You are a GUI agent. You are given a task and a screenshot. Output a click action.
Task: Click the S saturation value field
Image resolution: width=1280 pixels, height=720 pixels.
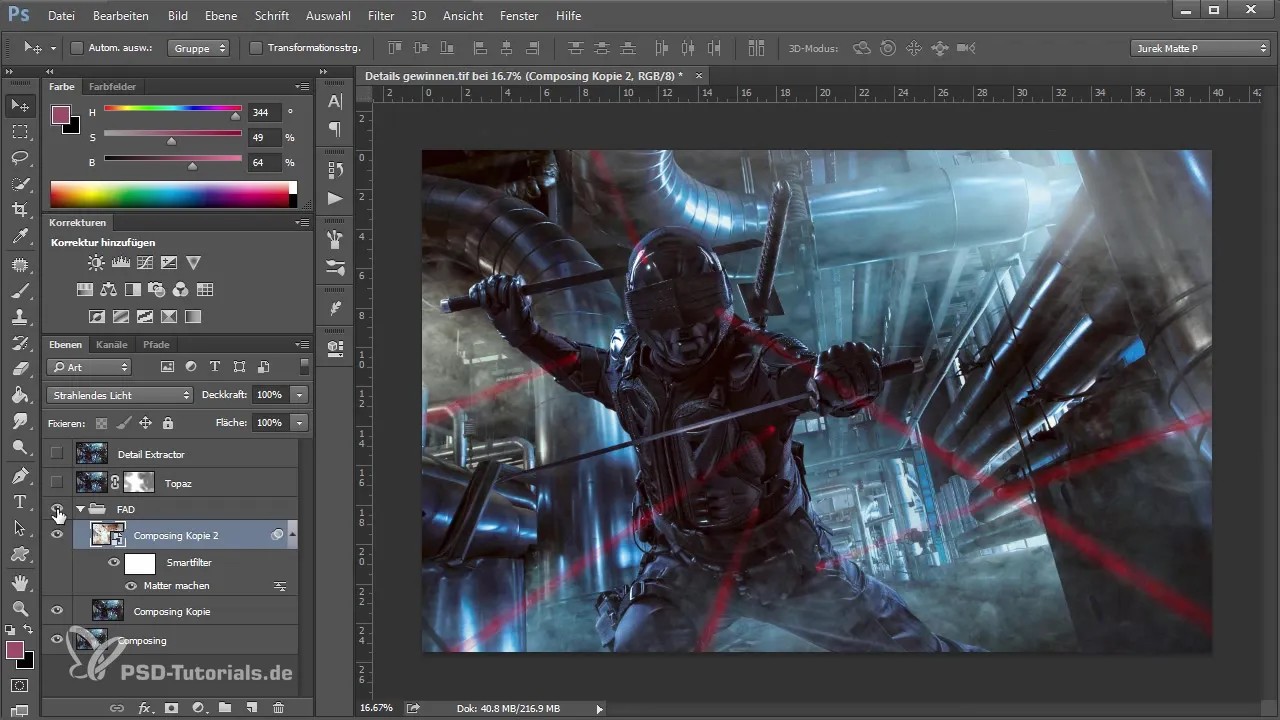(x=265, y=138)
